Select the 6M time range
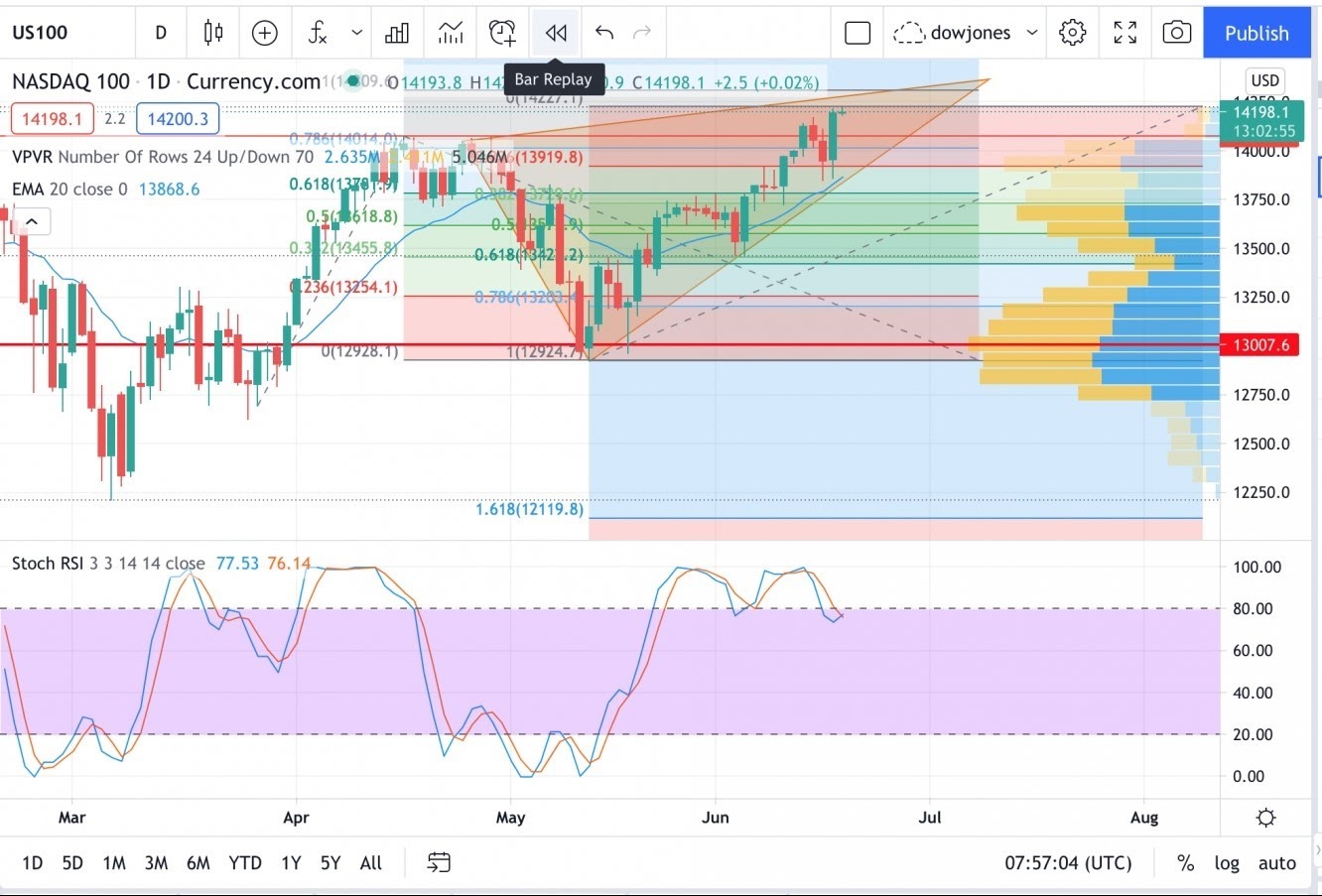Image resolution: width=1322 pixels, height=896 pixels. point(198,862)
